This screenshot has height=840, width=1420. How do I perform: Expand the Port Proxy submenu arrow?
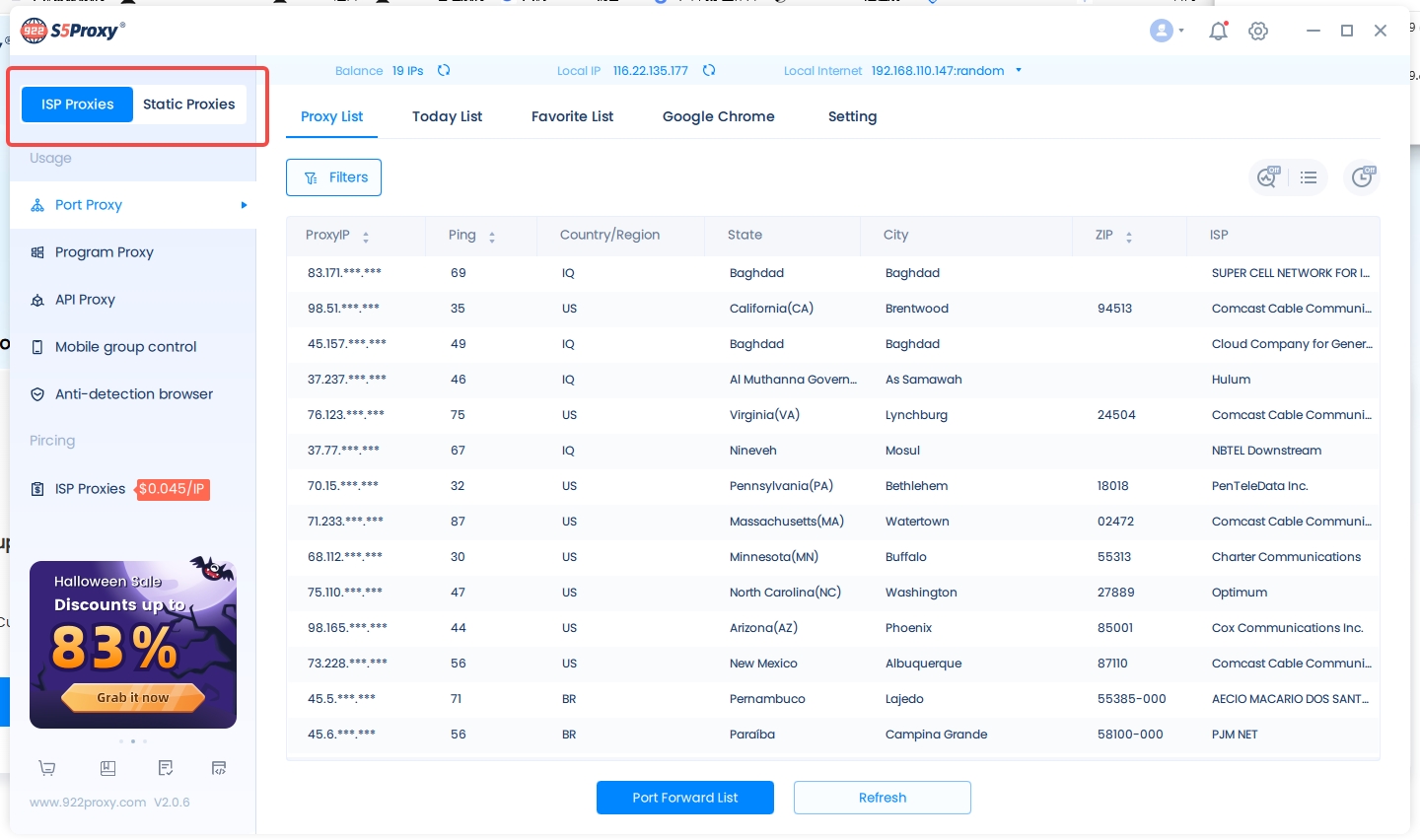tap(244, 205)
